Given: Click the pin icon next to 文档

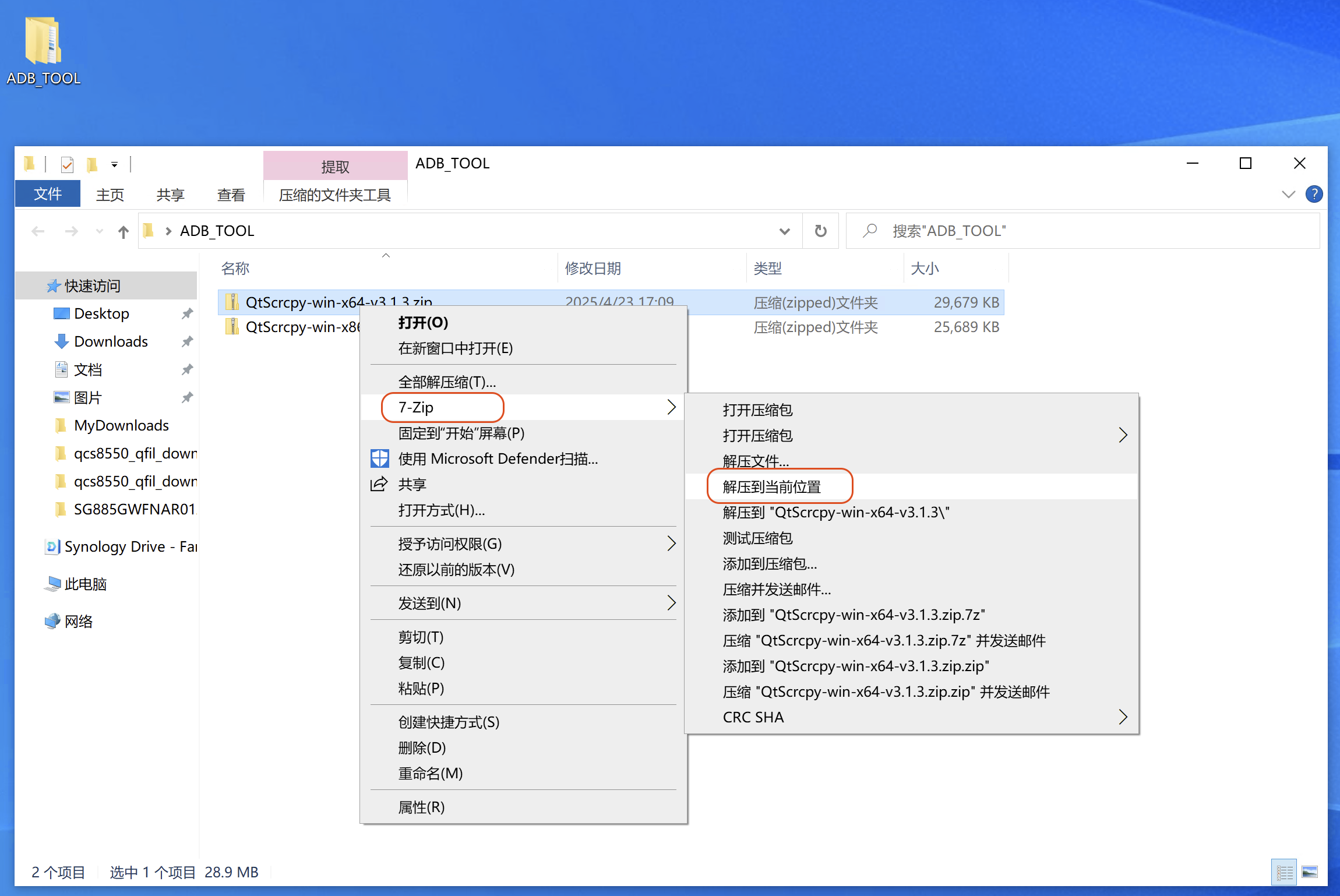Looking at the screenshot, I should pos(186,370).
